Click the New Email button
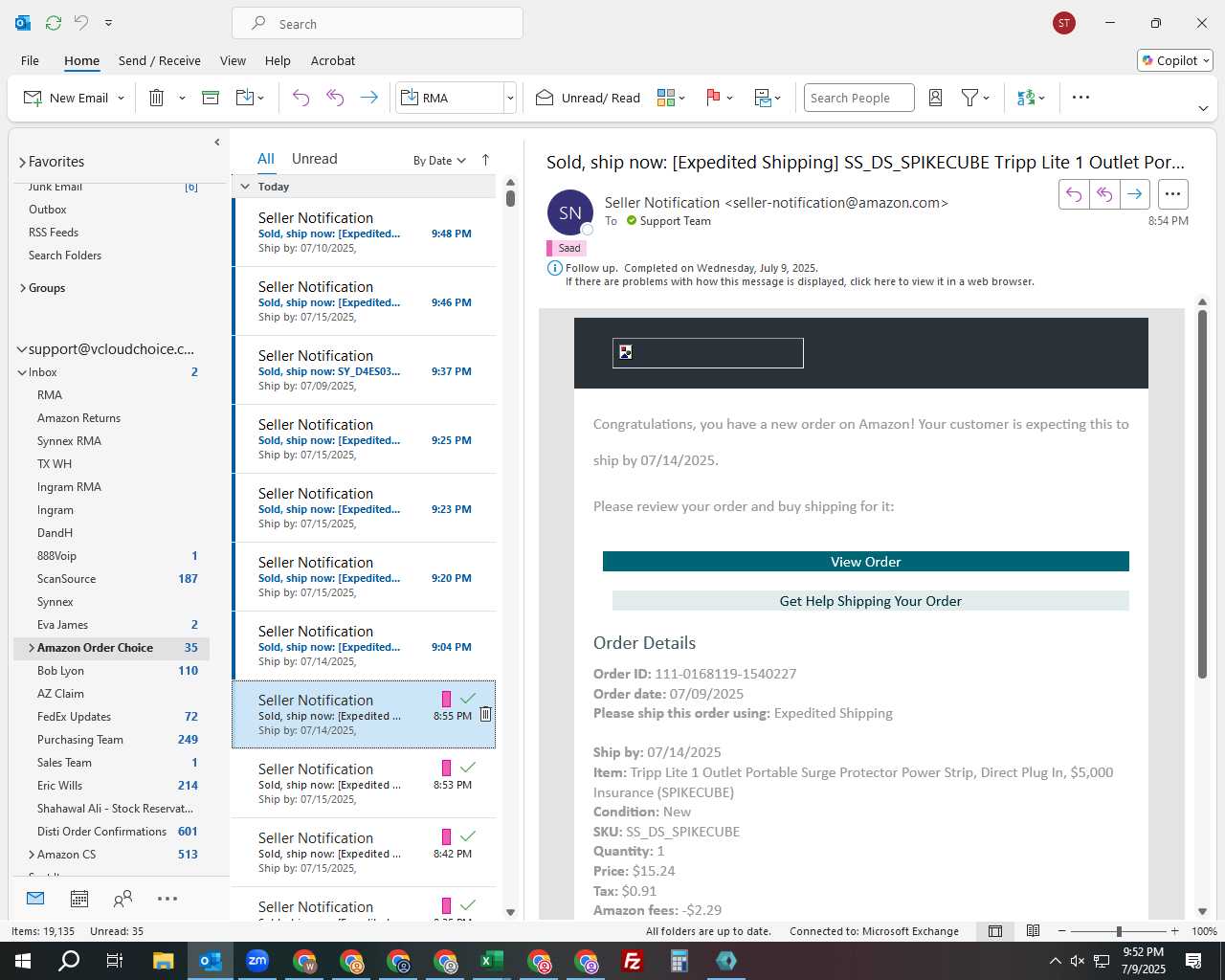The image size is (1225, 980). (x=65, y=98)
